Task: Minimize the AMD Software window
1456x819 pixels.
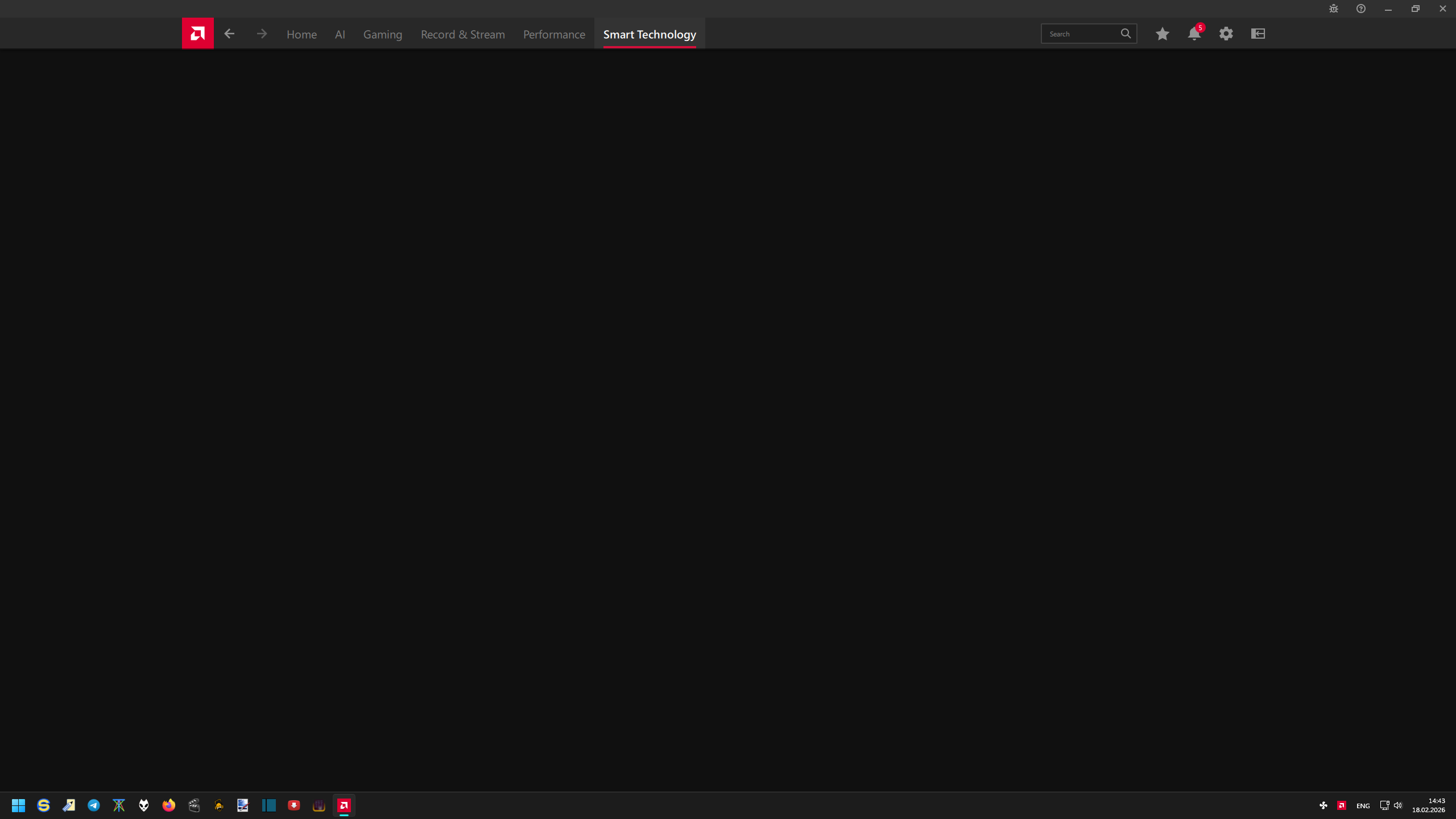Action: coord(1388,9)
